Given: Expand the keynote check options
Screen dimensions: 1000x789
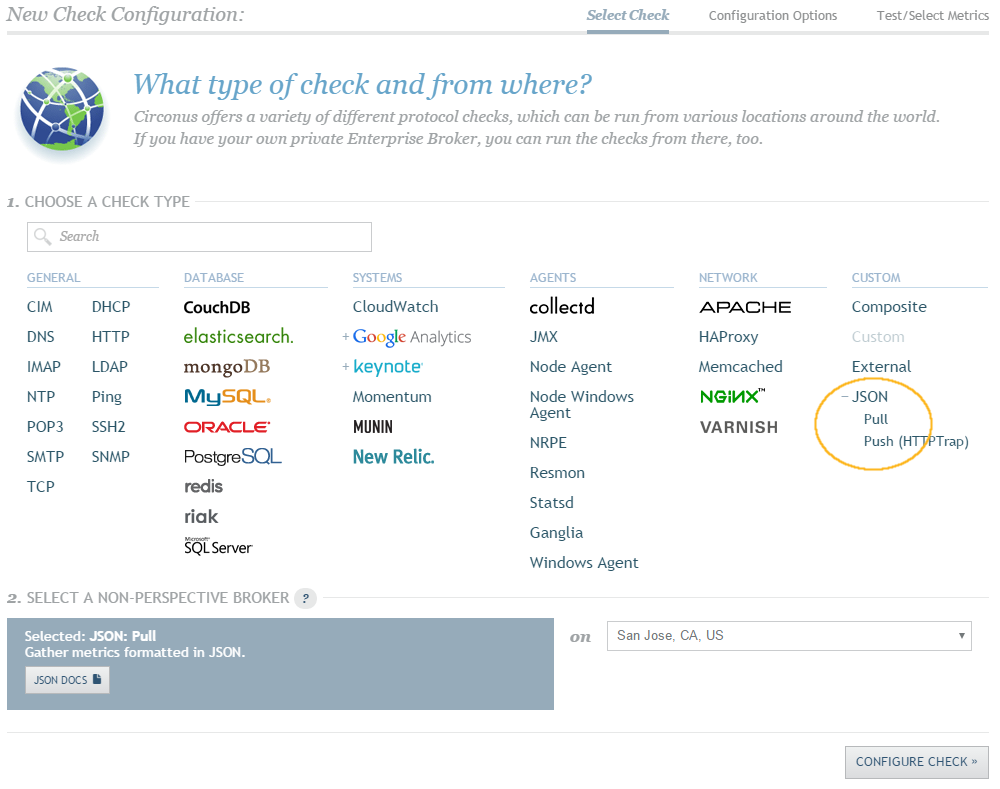Looking at the screenshot, I should coord(346,367).
